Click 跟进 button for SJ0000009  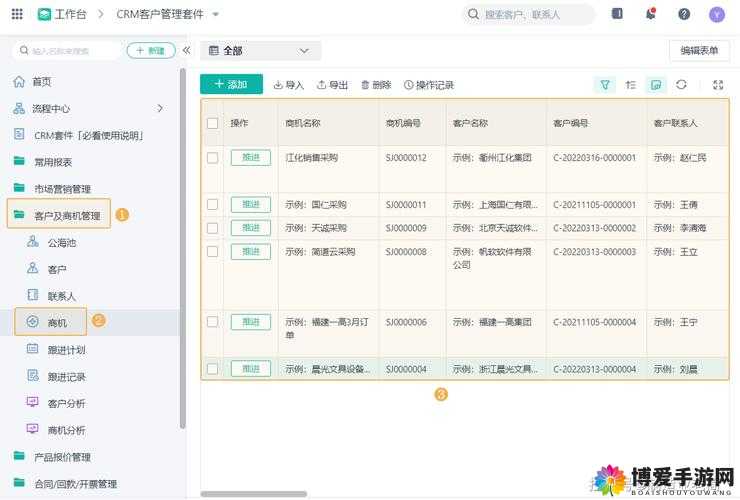pos(251,228)
